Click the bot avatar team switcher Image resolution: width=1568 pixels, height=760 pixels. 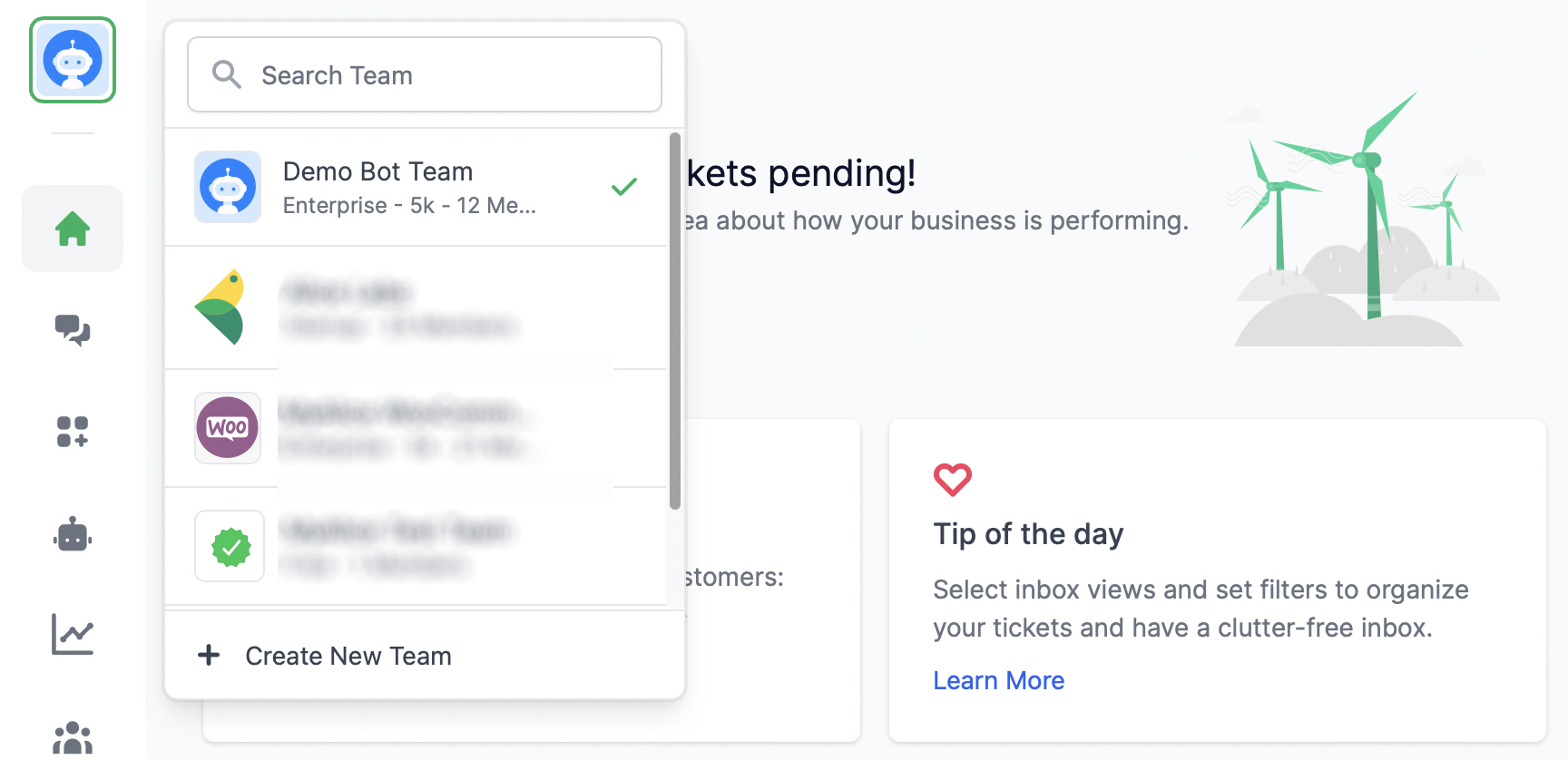point(73,60)
